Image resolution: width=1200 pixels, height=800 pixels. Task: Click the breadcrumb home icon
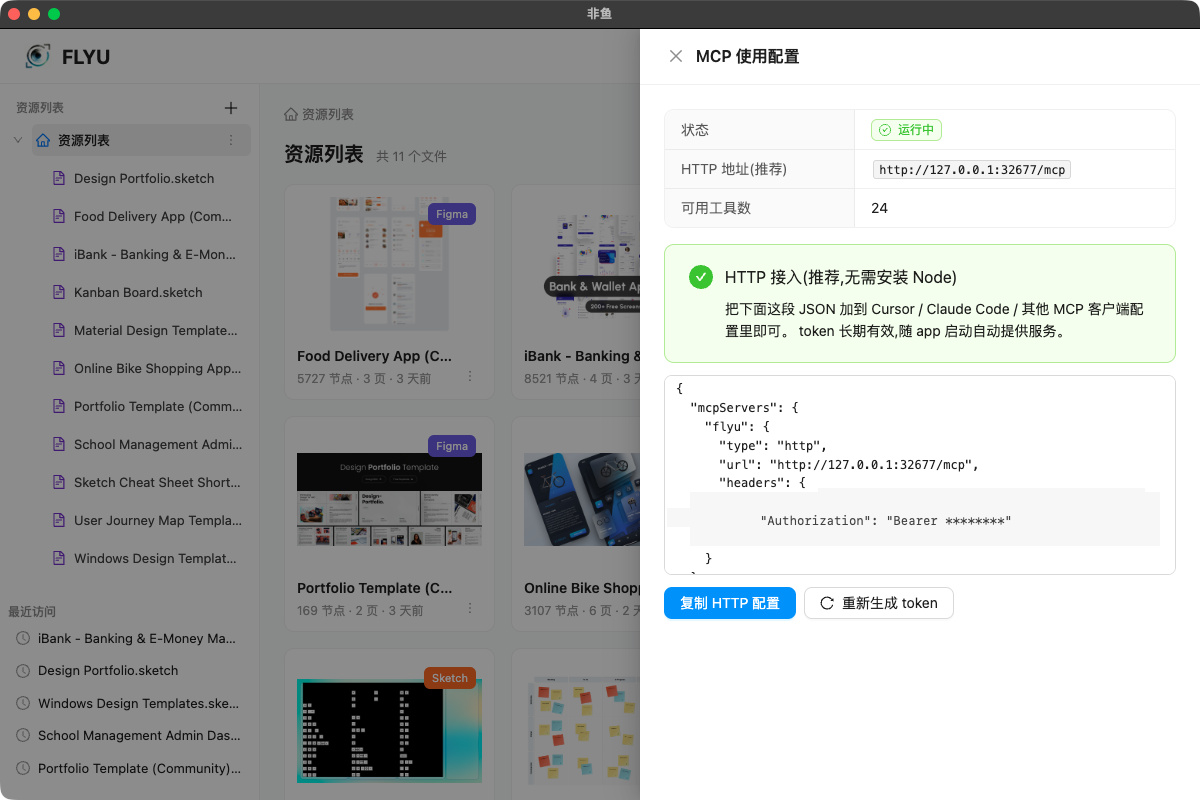click(x=291, y=114)
